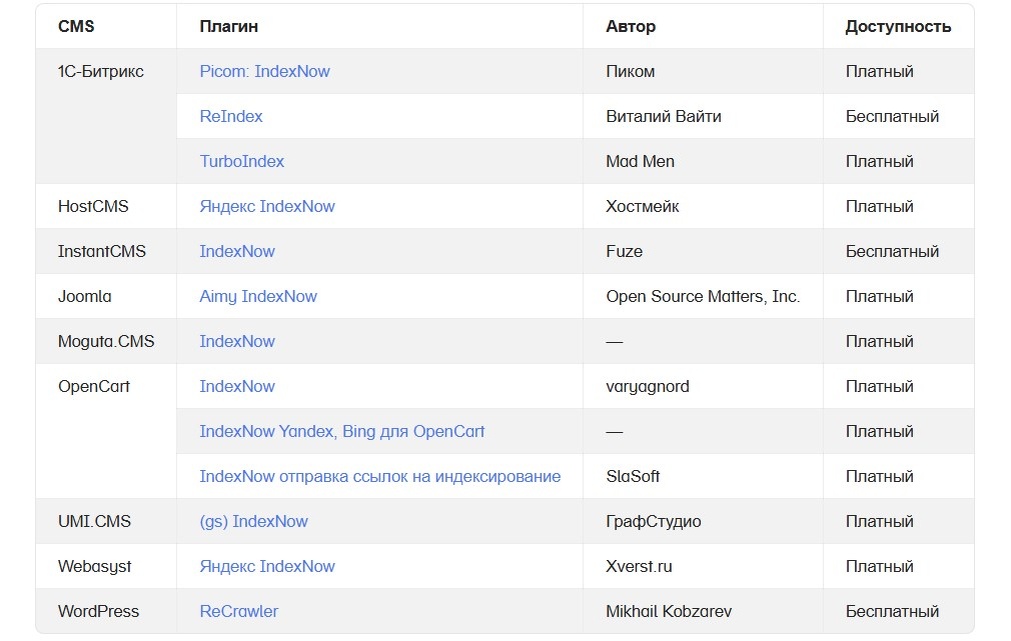Image resolution: width=1011 pixels, height=641 pixels.
Task: Click IndexNow link in the Moguta.CMS row
Action: (237, 342)
